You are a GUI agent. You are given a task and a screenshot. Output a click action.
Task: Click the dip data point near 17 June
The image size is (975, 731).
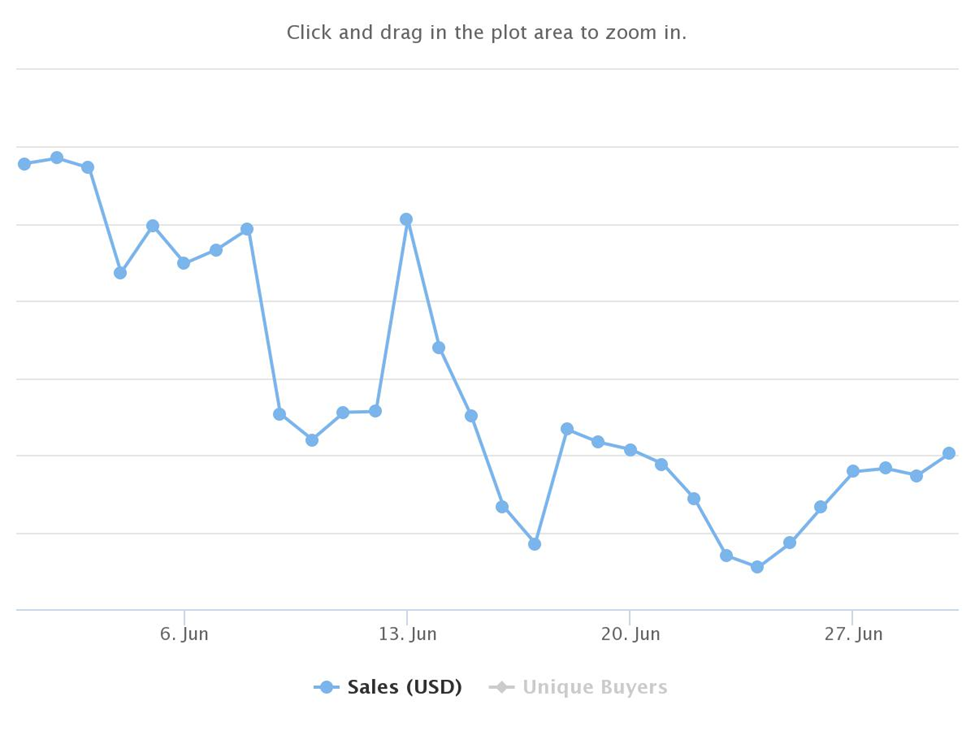pos(535,545)
